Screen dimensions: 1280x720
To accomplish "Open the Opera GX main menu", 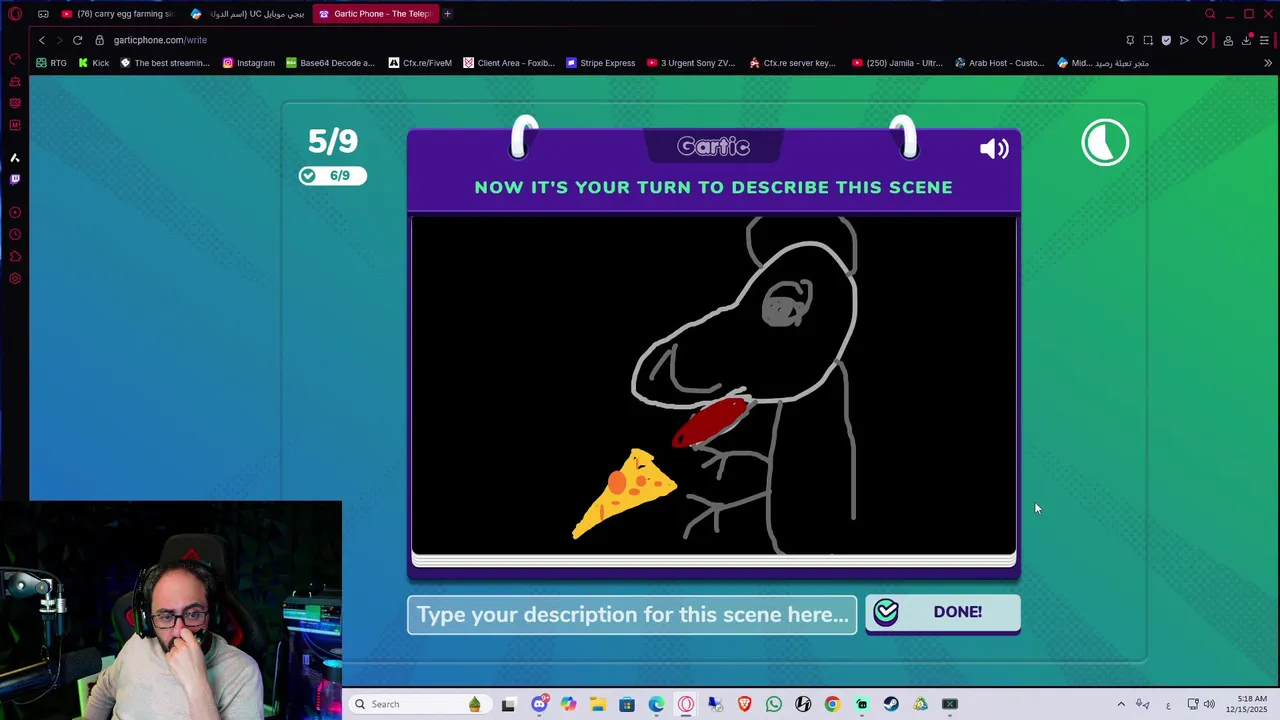I will coord(15,14).
